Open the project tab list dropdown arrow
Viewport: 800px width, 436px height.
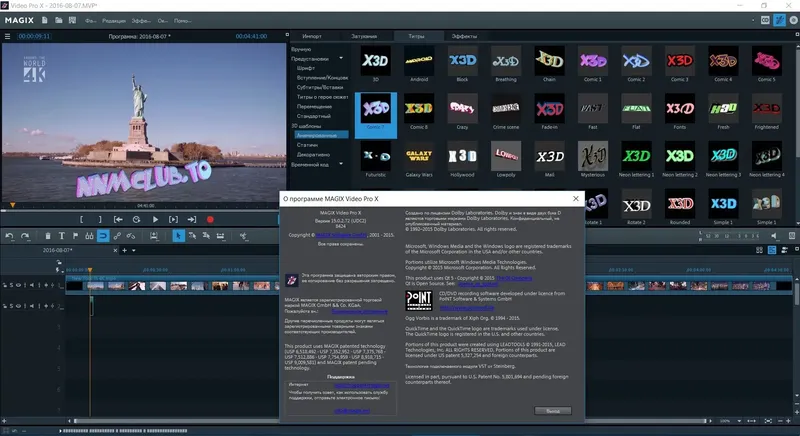click(134, 250)
